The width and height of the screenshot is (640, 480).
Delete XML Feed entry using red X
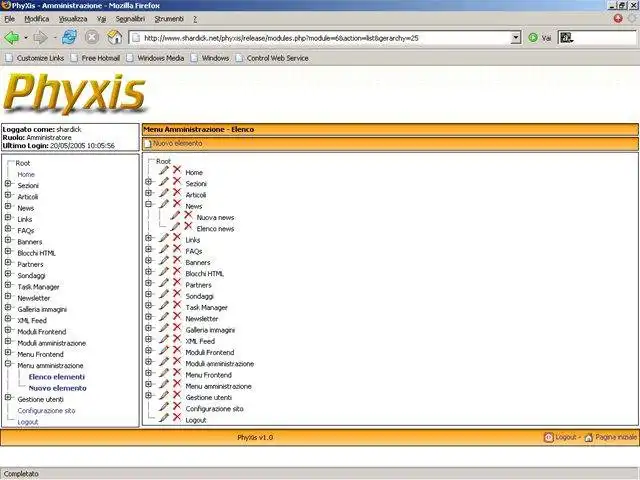pyautogui.click(x=177, y=338)
